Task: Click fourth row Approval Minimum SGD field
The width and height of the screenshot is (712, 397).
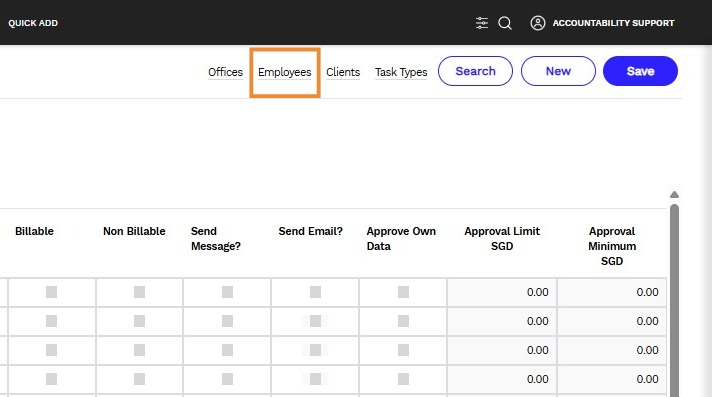Action: (x=612, y=379)
